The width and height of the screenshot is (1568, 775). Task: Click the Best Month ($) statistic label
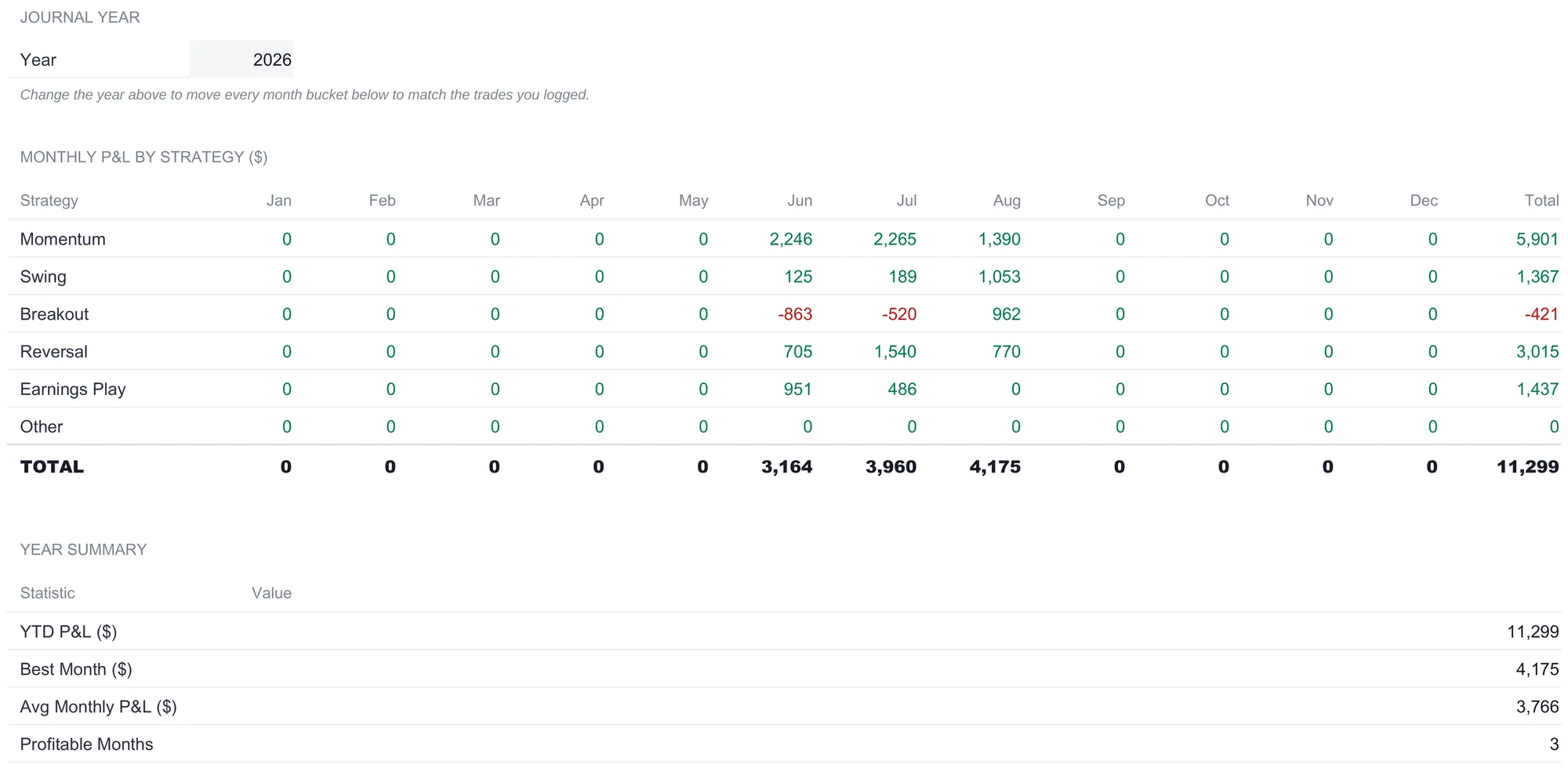pos(76,669)
